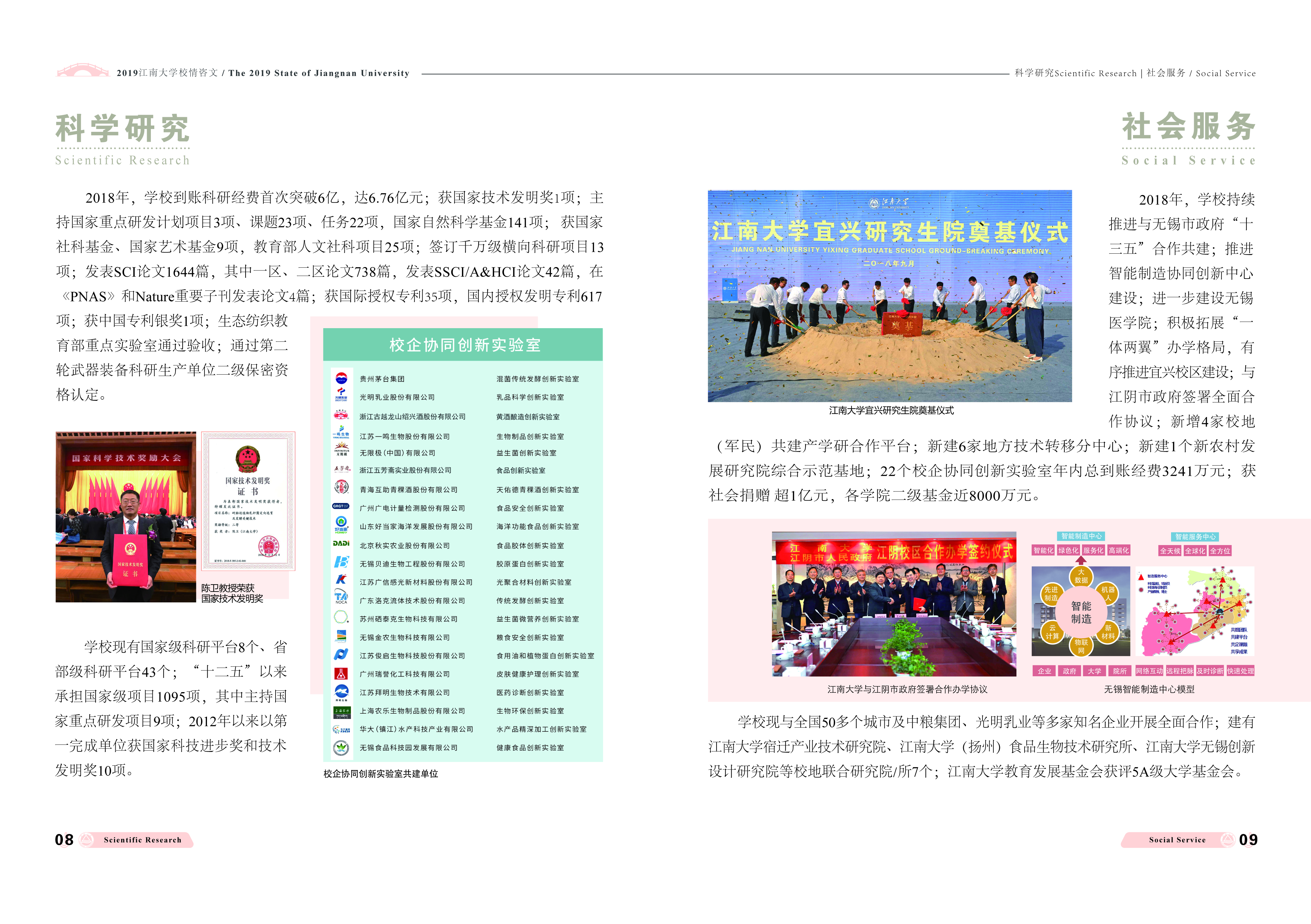Click the Scientific Research footer label
1311x924 pixels.
tap(142, 840)
